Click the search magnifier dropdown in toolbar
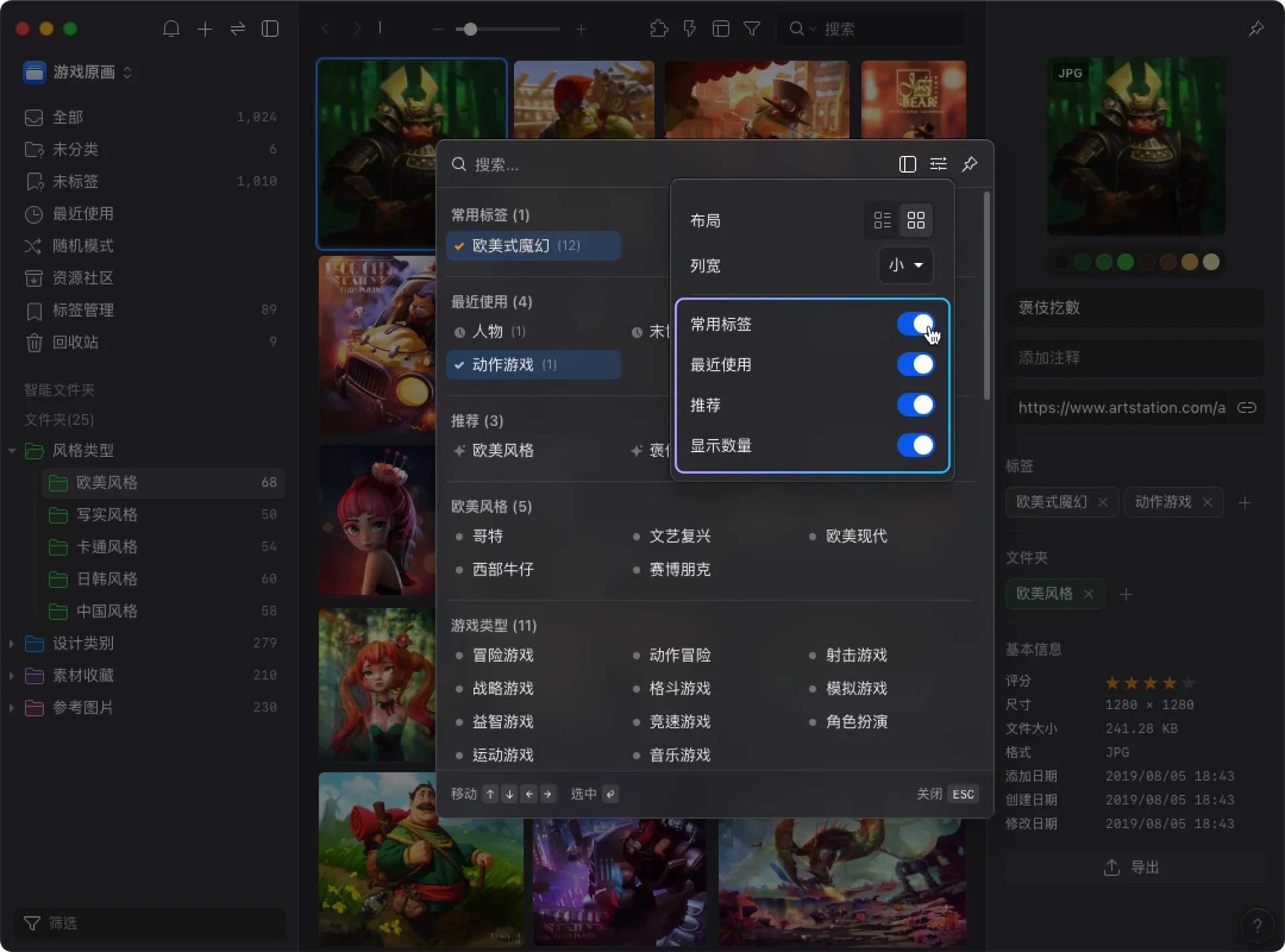The width and height of the screenshot is (1285, 952). tap(802, 29)
